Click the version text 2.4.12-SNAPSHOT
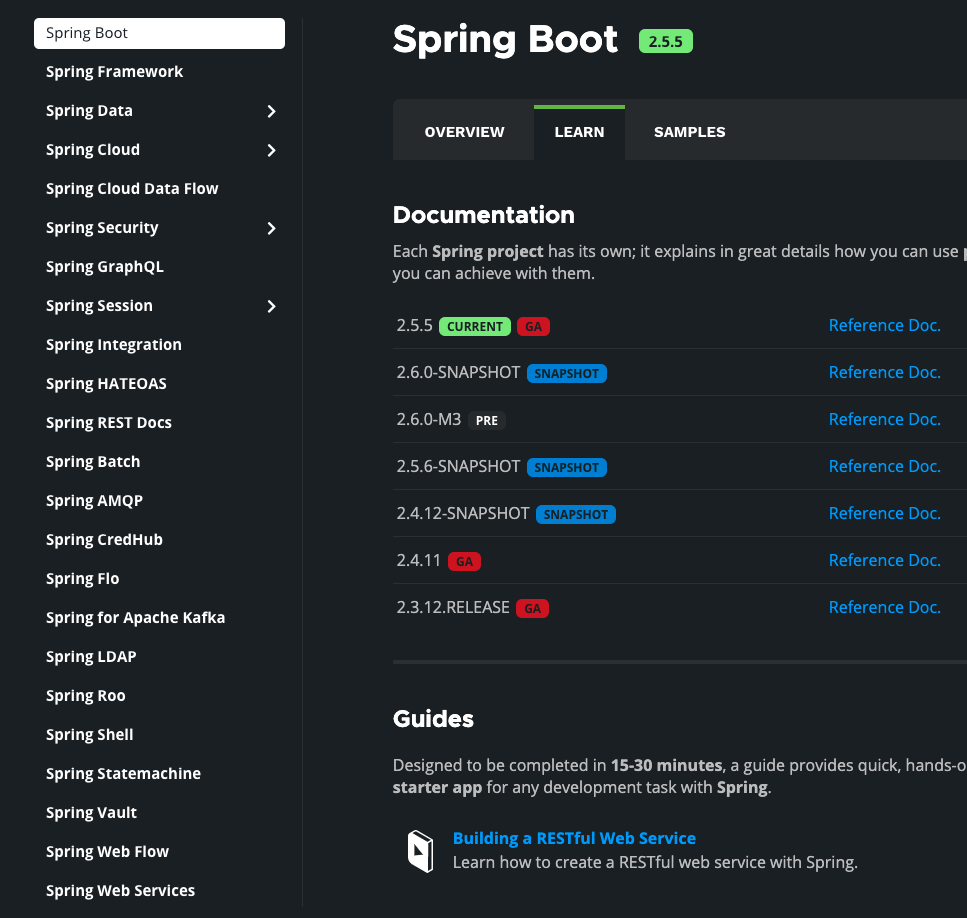This screenshot has height=918, width=967. (463, 514)
